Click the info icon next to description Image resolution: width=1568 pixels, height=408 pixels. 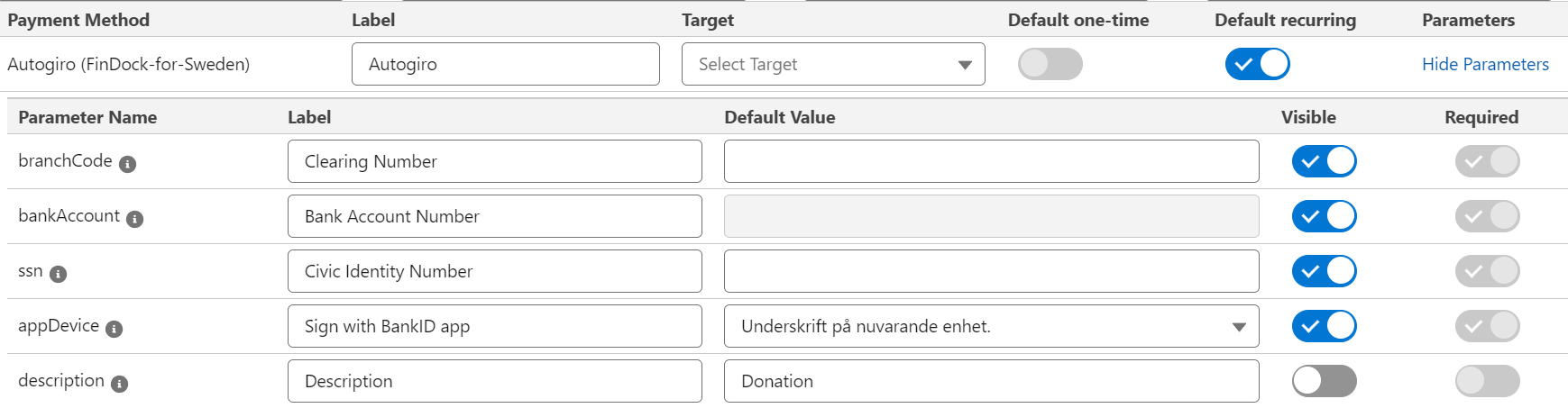point(120,384)
